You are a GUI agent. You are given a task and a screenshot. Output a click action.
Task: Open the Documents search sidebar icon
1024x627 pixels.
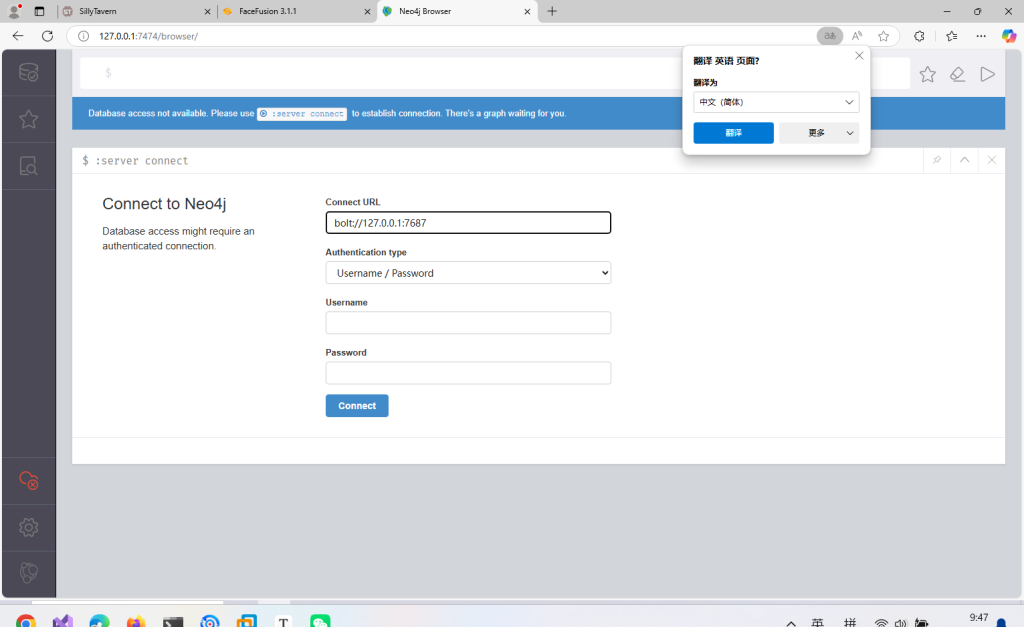(28, 166)
